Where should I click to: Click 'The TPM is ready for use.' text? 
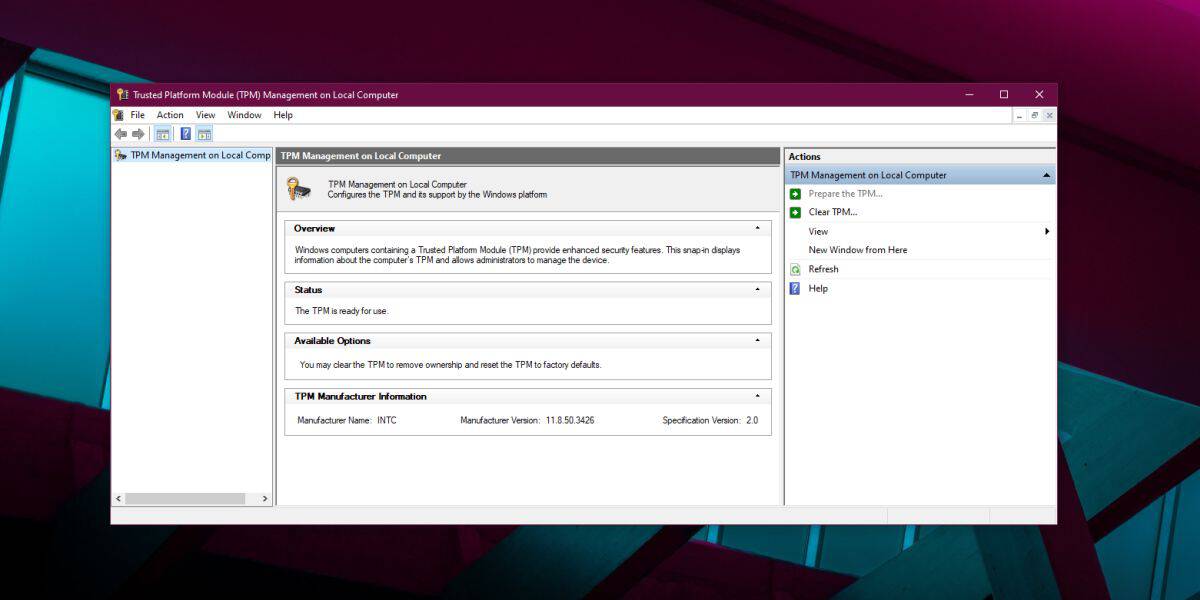tap(341, 311)
